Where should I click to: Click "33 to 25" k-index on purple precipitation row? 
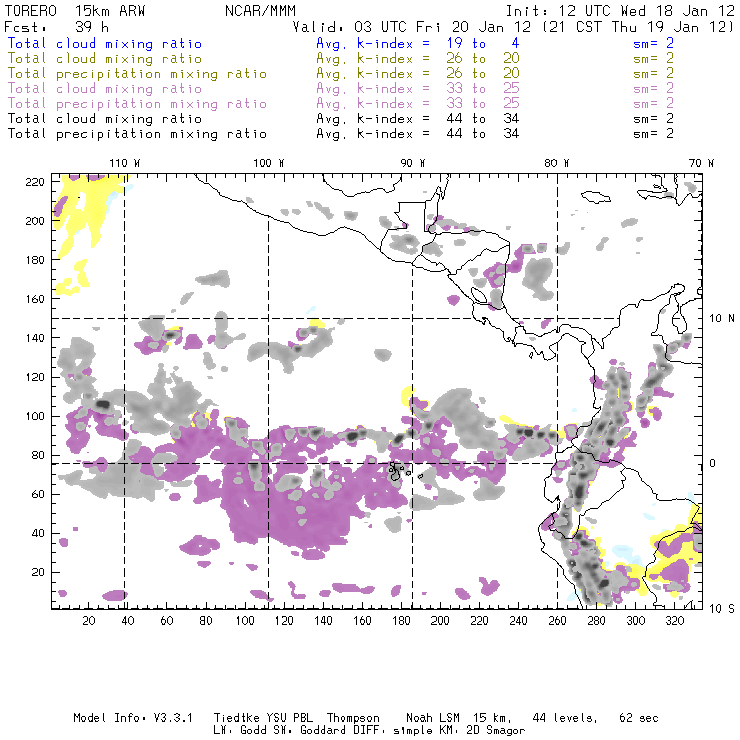[483, 104]
